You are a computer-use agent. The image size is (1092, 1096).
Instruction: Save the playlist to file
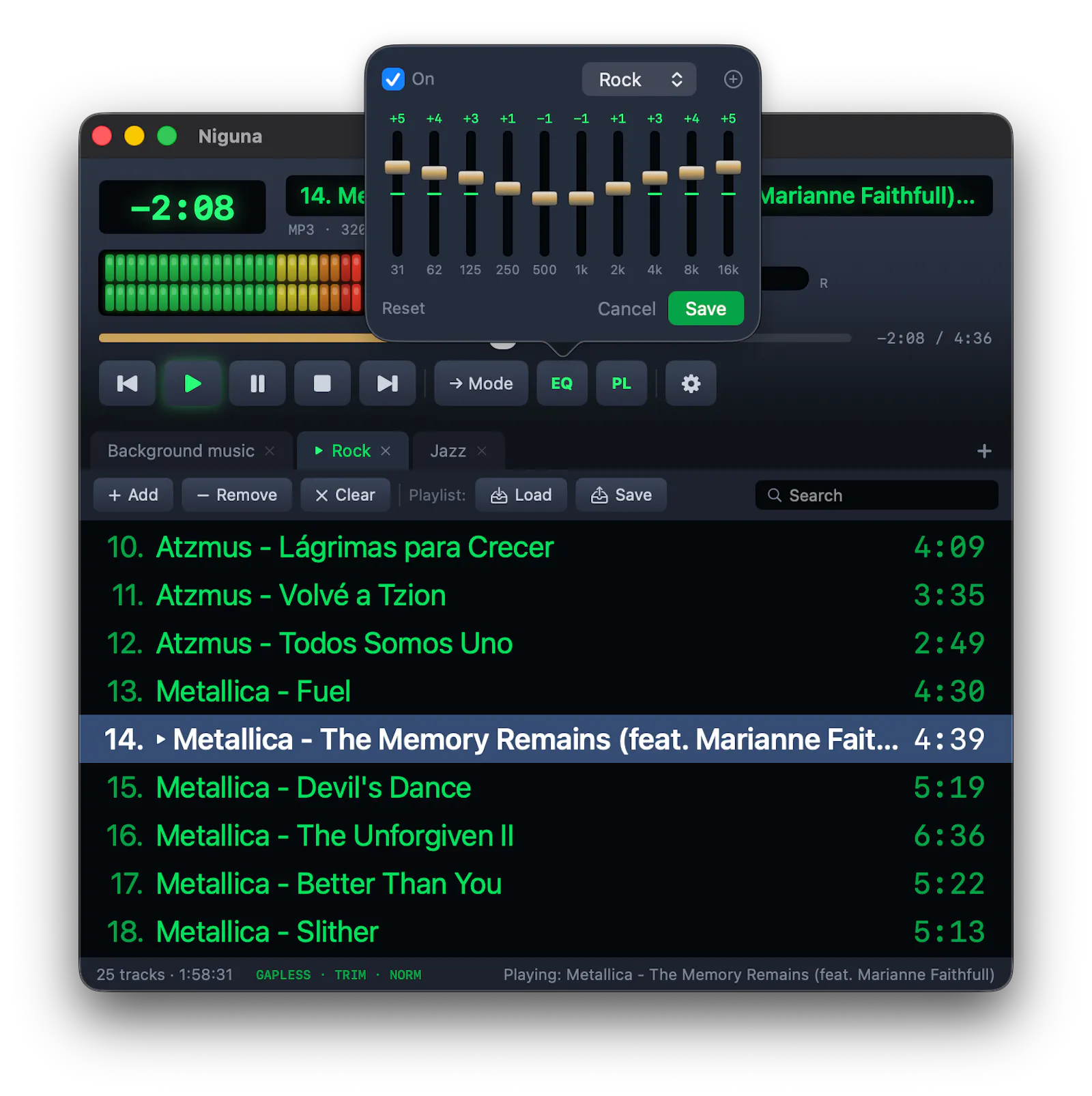click(x=621, y=495)
